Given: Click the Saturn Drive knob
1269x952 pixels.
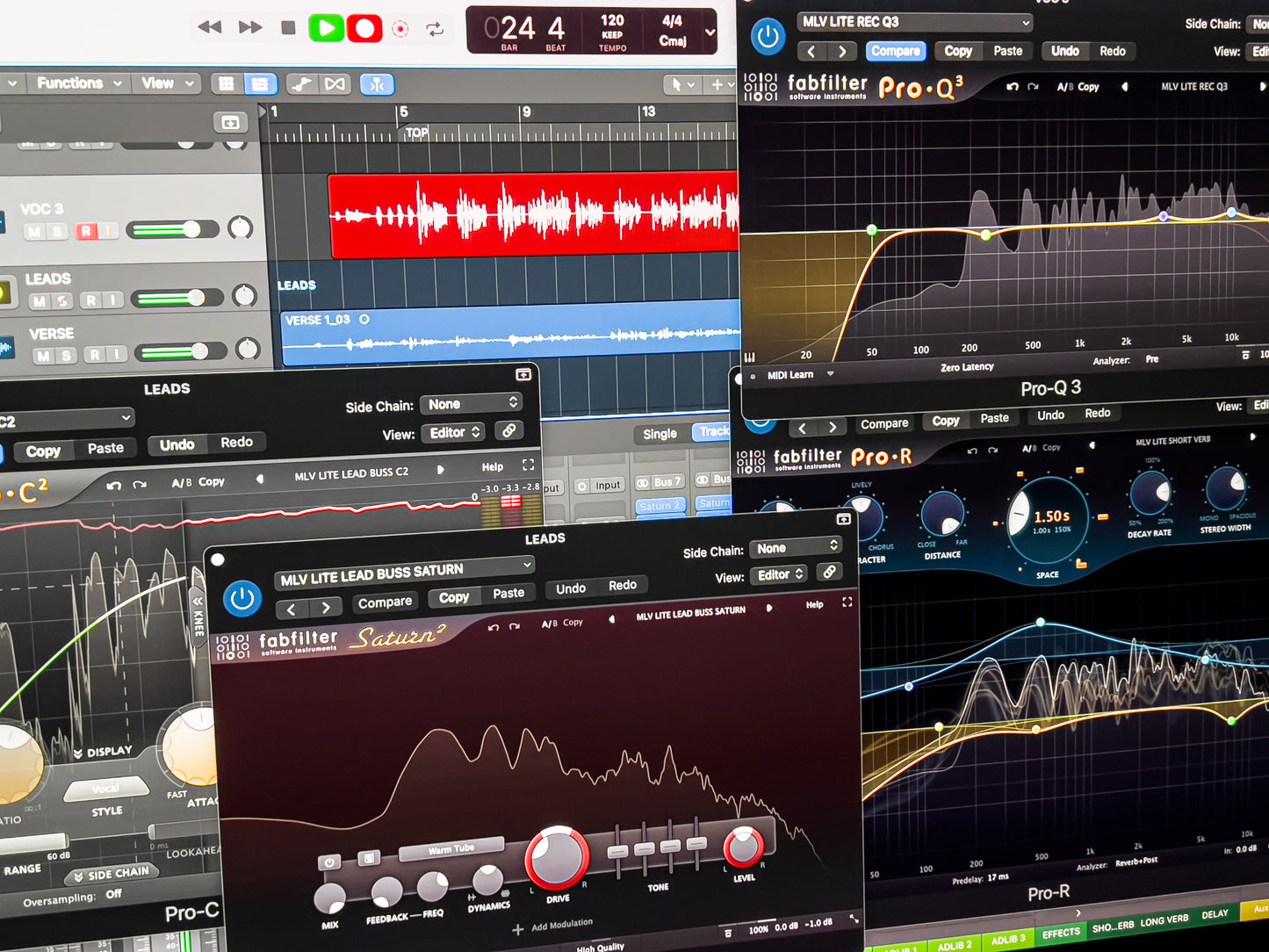Looking at the screenshot, I should (557, 857).
